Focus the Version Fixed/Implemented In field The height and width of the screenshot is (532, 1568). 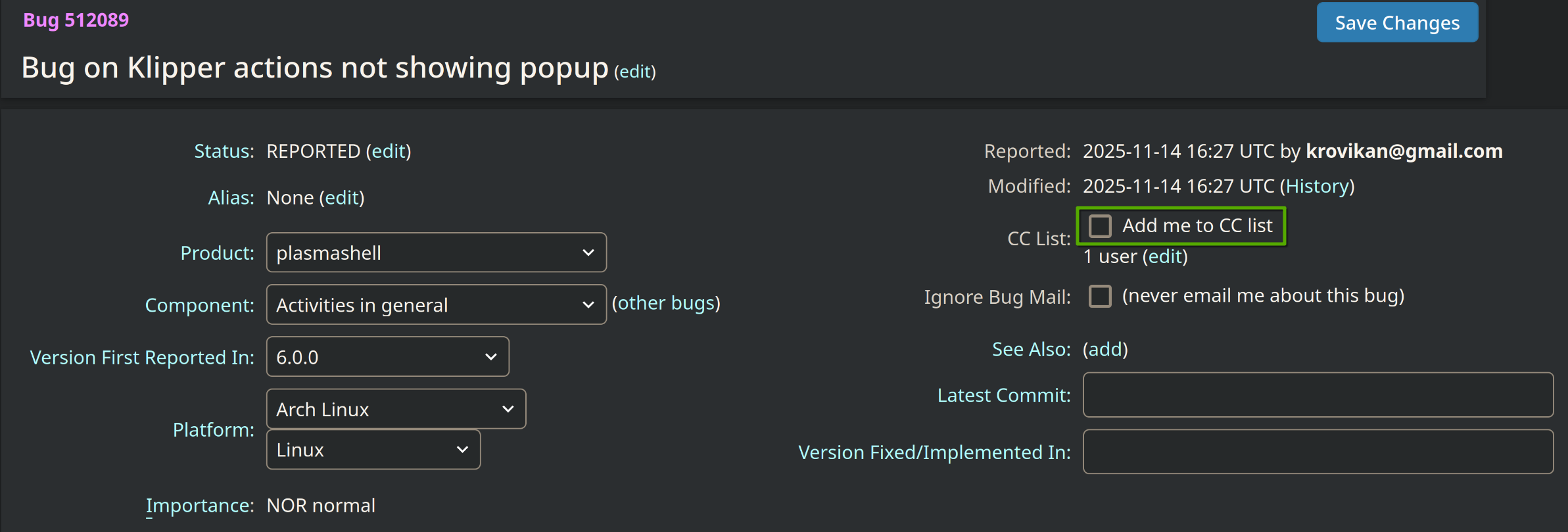[1318, 452]
